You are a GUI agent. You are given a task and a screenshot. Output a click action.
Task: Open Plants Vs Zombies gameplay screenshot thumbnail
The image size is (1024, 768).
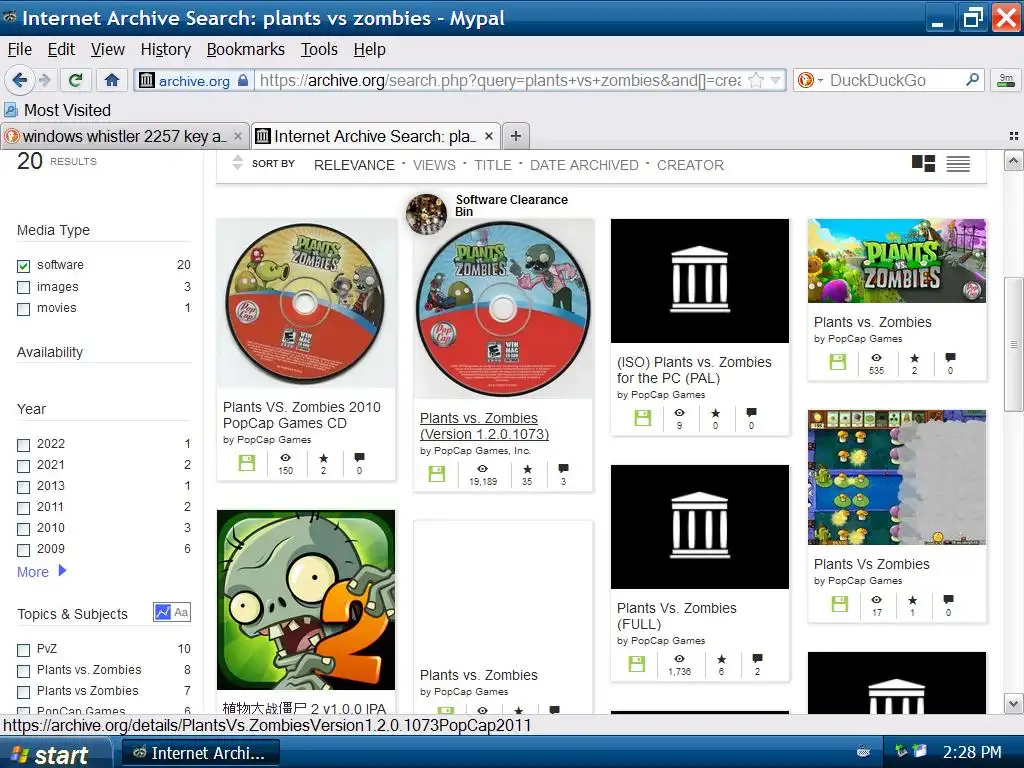[897, 477]
